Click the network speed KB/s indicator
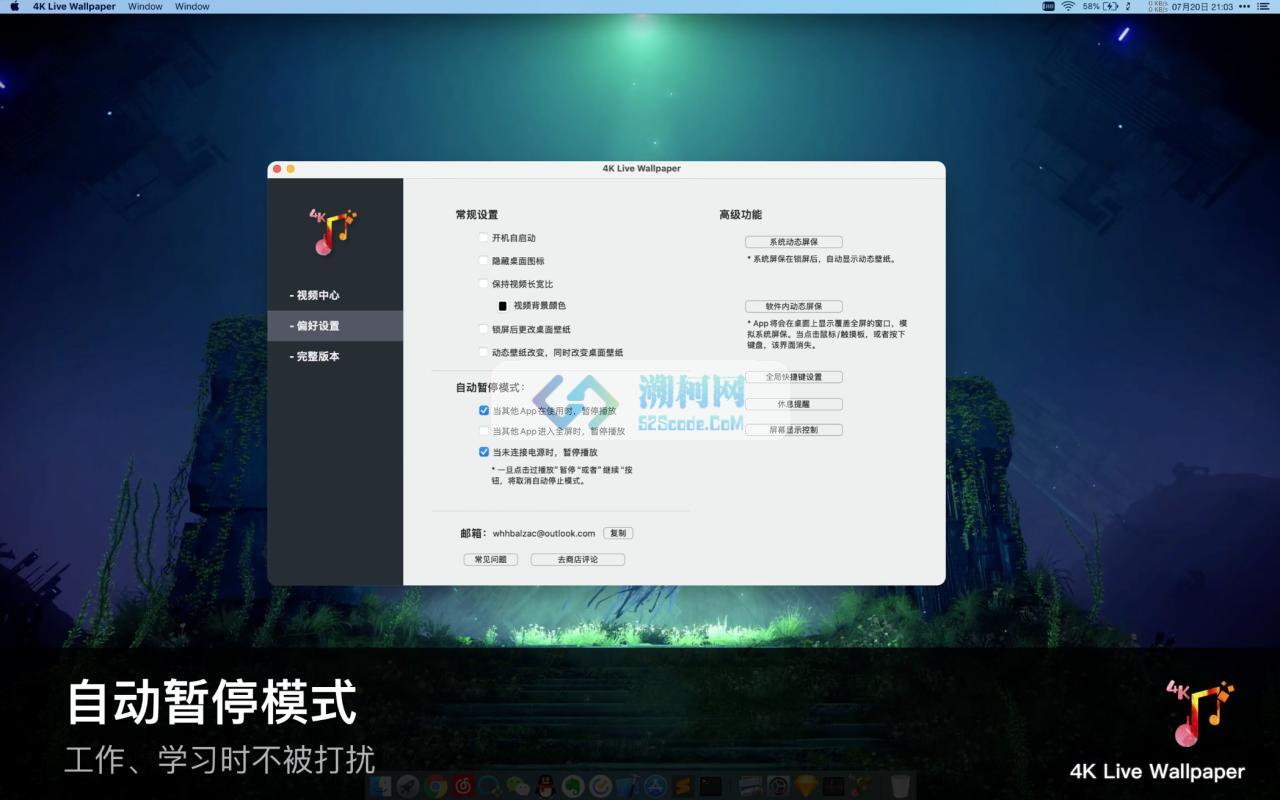 click(1158, 6)
